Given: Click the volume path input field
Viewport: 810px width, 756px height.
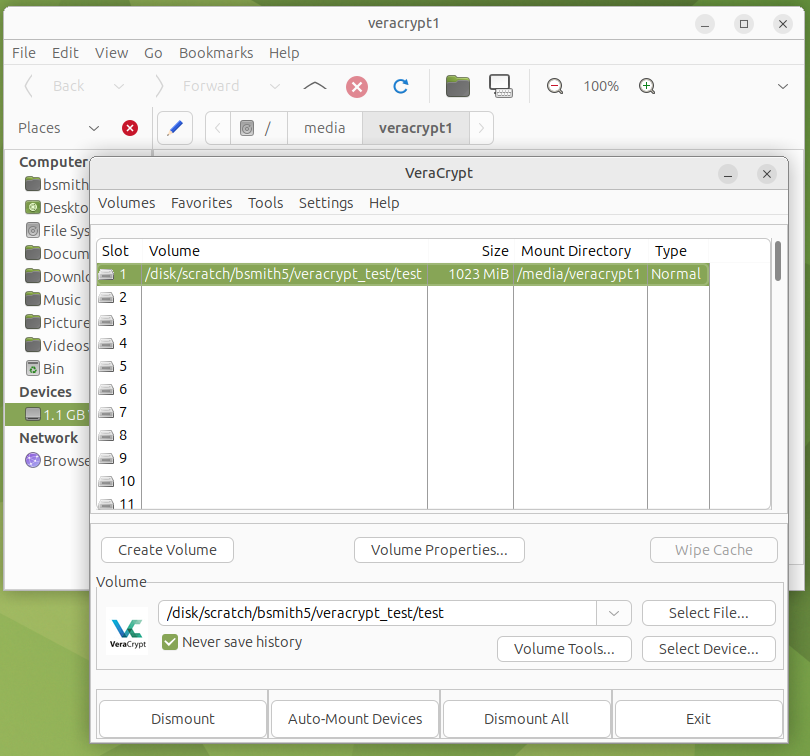Looking at the screenshot, I should [378, 613].
